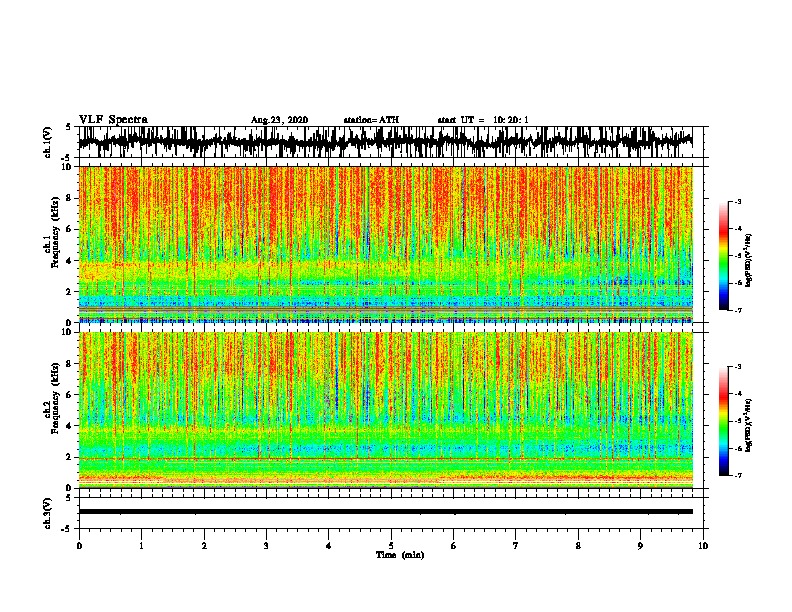Click the "ch.1(V)" axis label
Viewport: 792px width, 612px height.
tap(48, 141)
